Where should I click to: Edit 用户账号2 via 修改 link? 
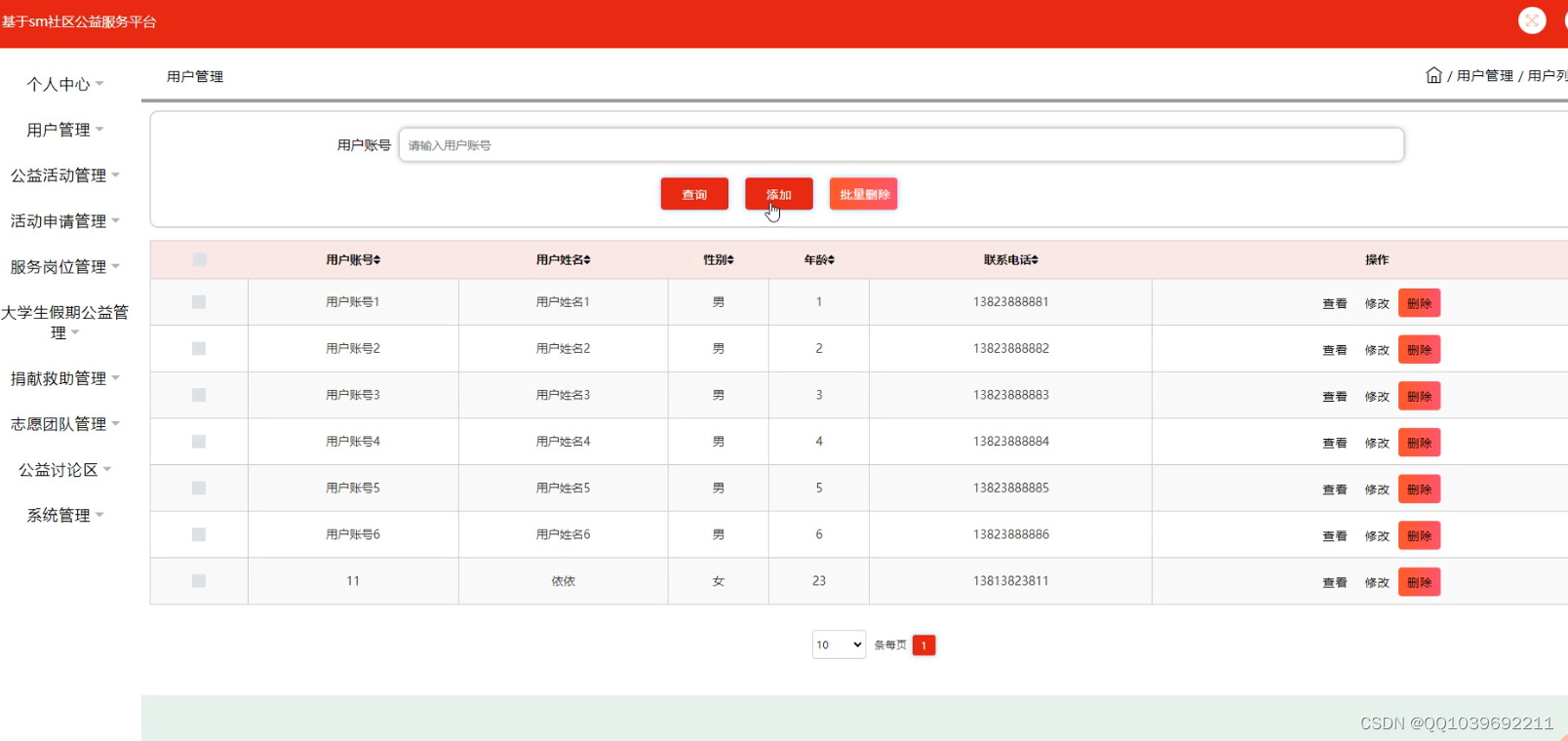tap(1377, 350)
